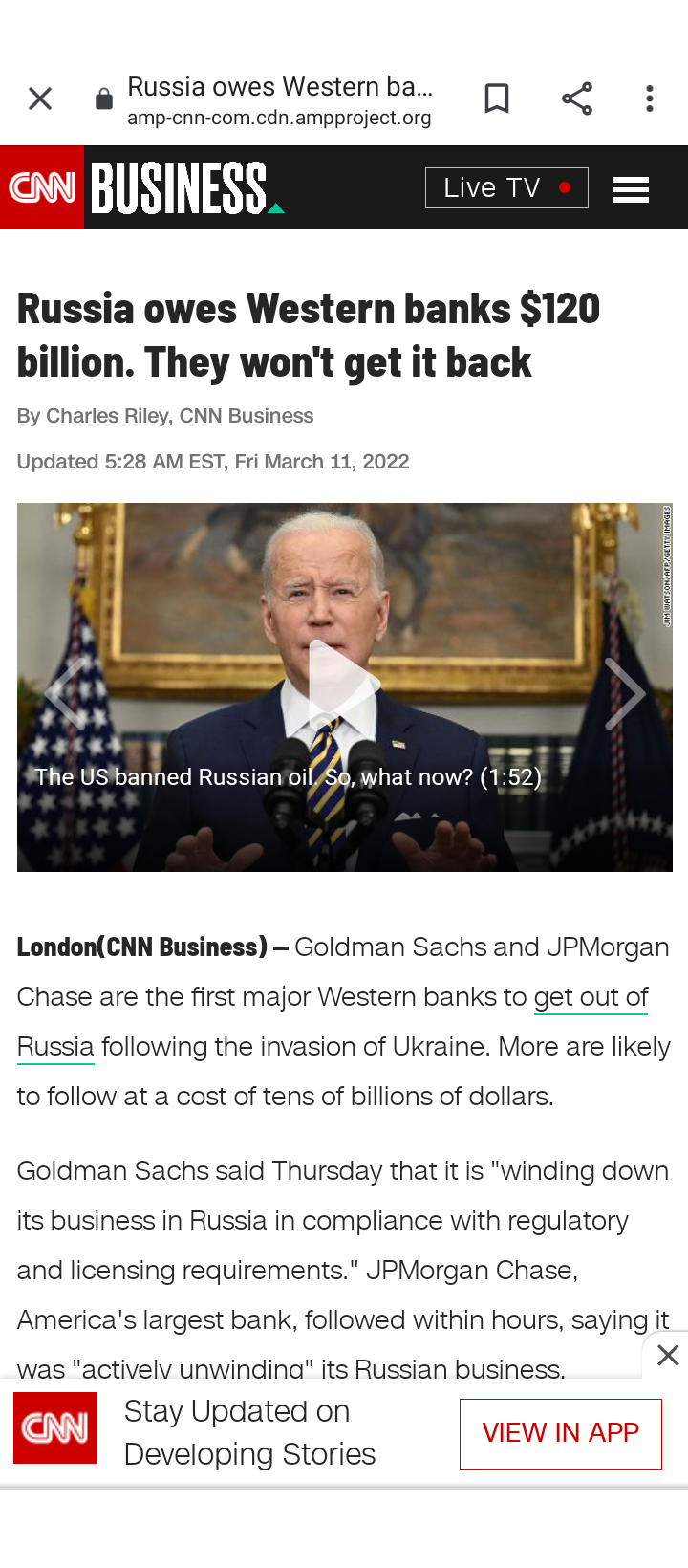The height and width of the screenshot is (1568, 688).
Task: Close the browser custom tab
Action: point(40,98)
